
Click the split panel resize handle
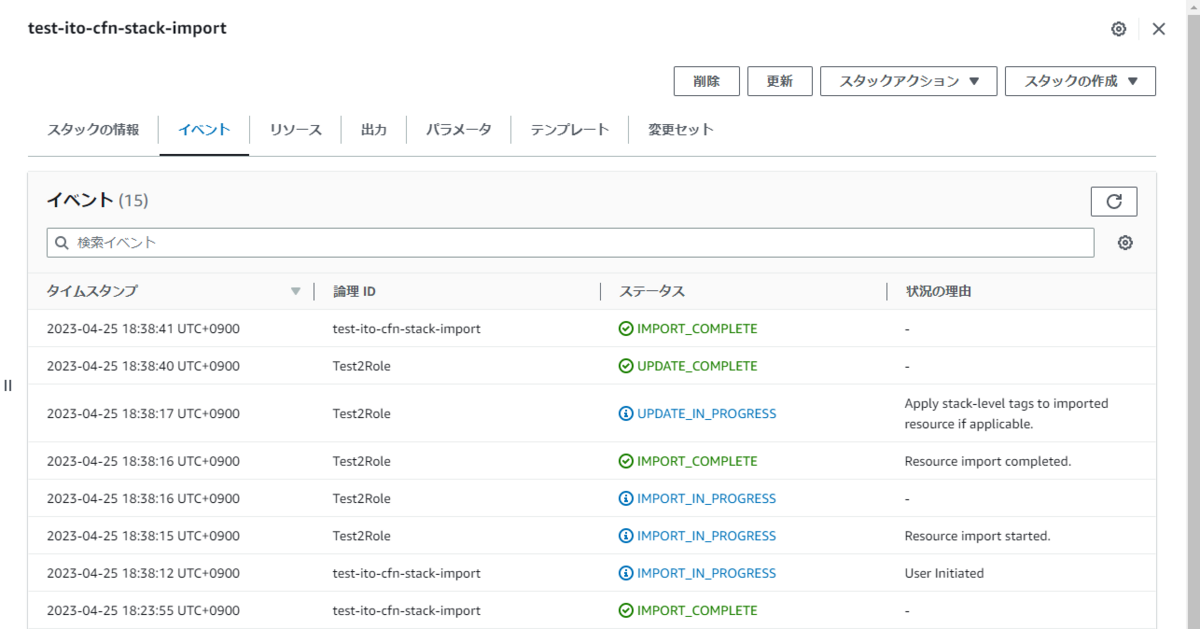8,385
